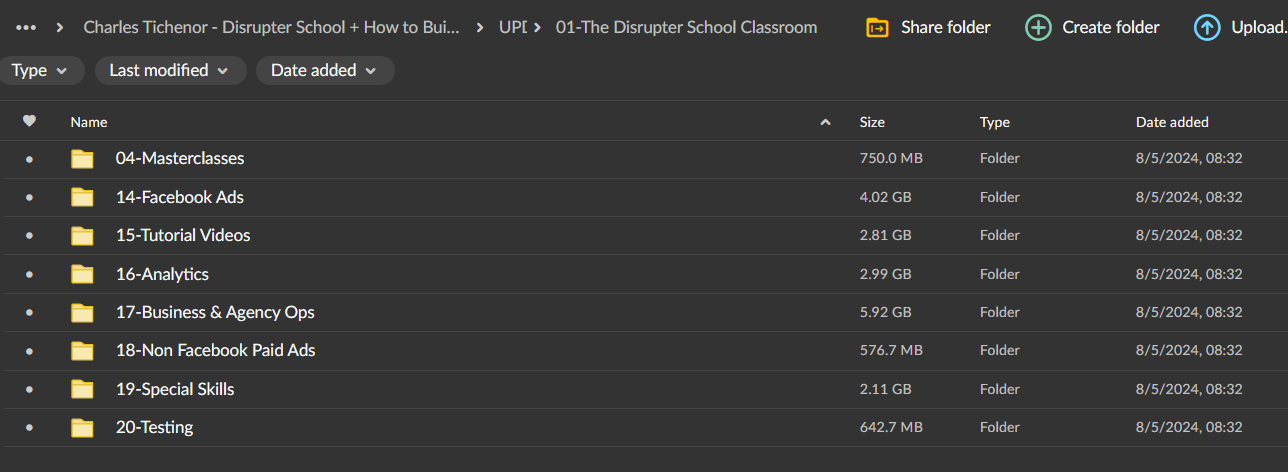Click the Create folder plus icon
This screenshot has height=472, width=1288.
(x=1038, y=28)
